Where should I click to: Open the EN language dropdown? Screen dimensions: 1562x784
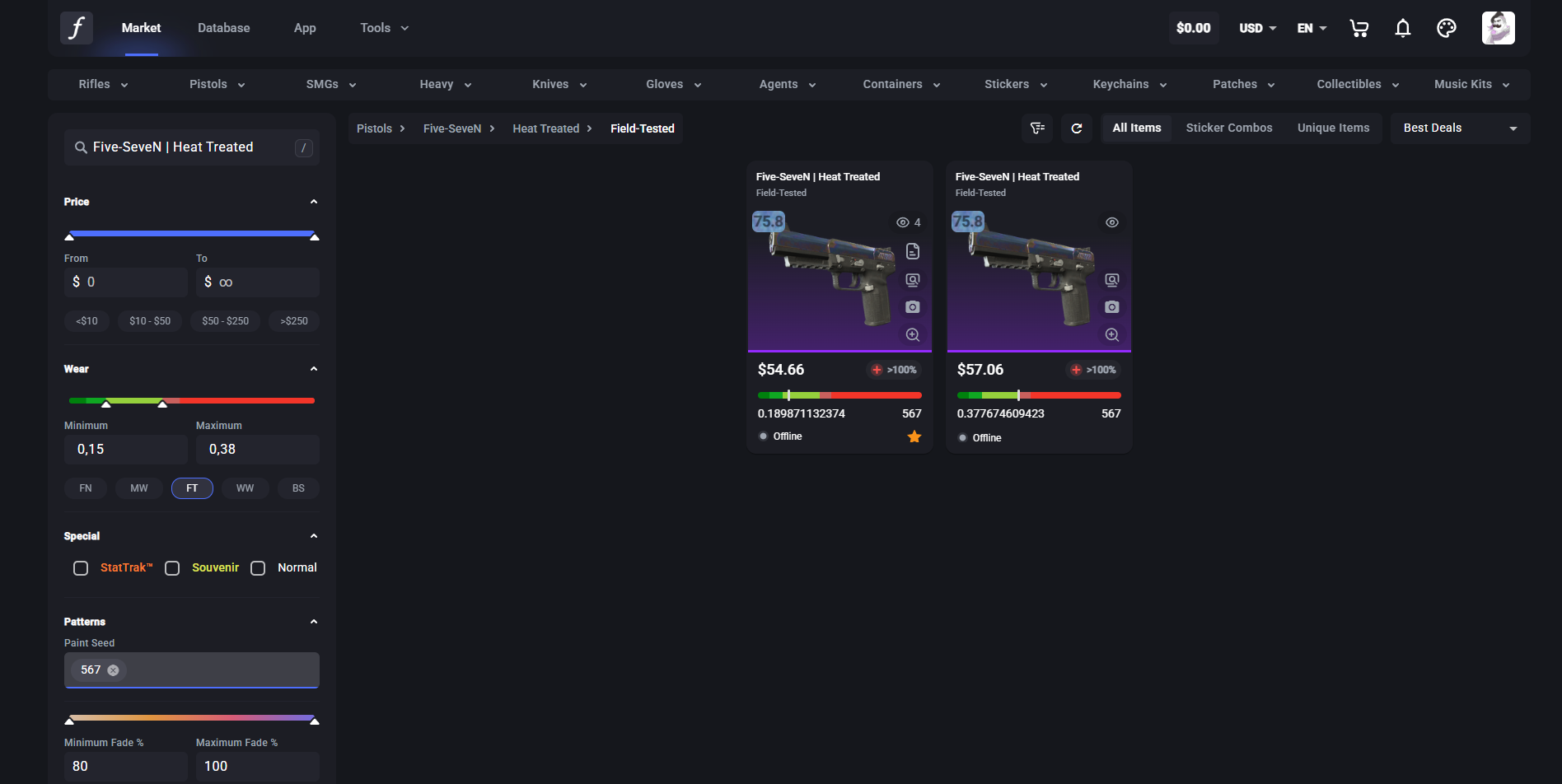1312,28
